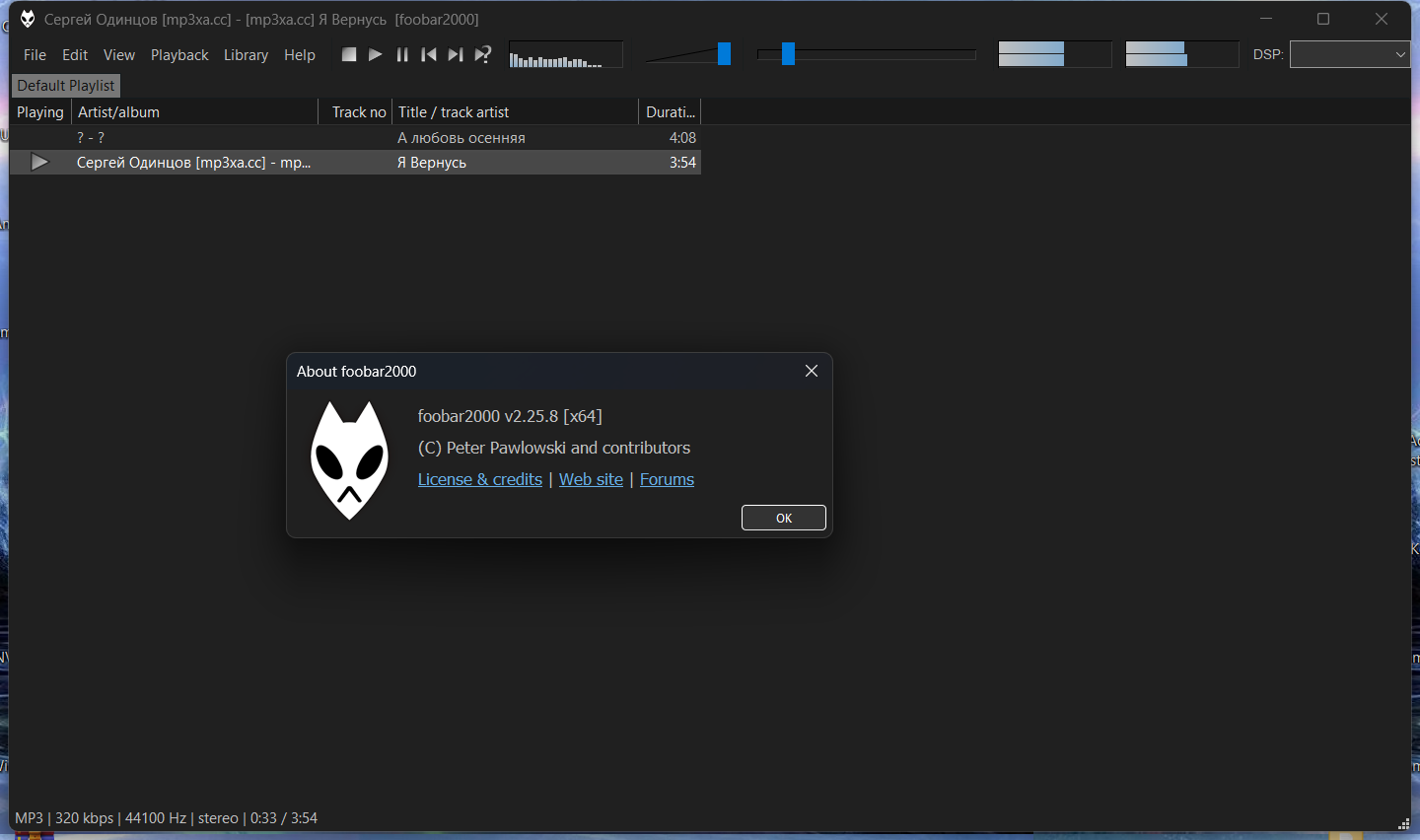
Task: Sort by the Duration column header
Action: (x=670, y=112)
